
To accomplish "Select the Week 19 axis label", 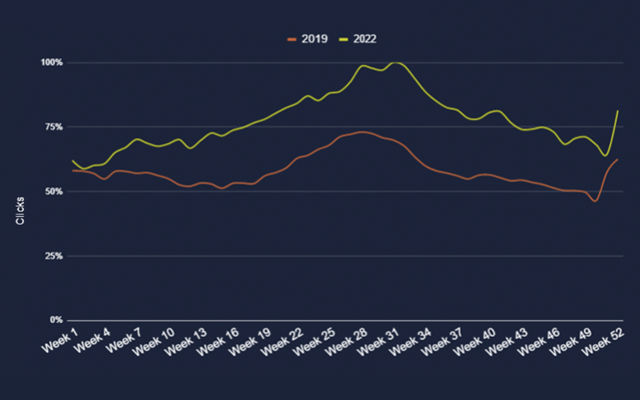I will 250,342.
